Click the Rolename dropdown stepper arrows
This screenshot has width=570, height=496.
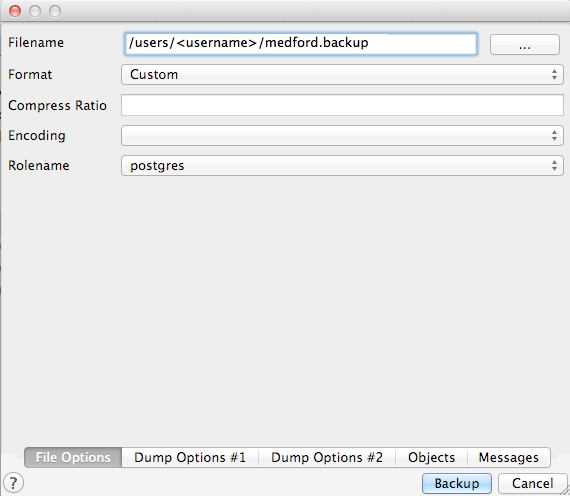(554, 165)
